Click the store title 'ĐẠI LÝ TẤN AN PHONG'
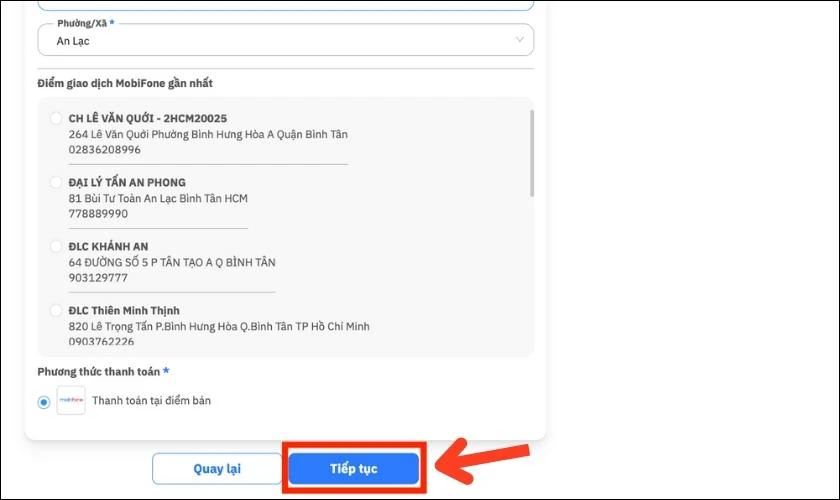This screenshot has height=500, width=840. tap(127, 183)
